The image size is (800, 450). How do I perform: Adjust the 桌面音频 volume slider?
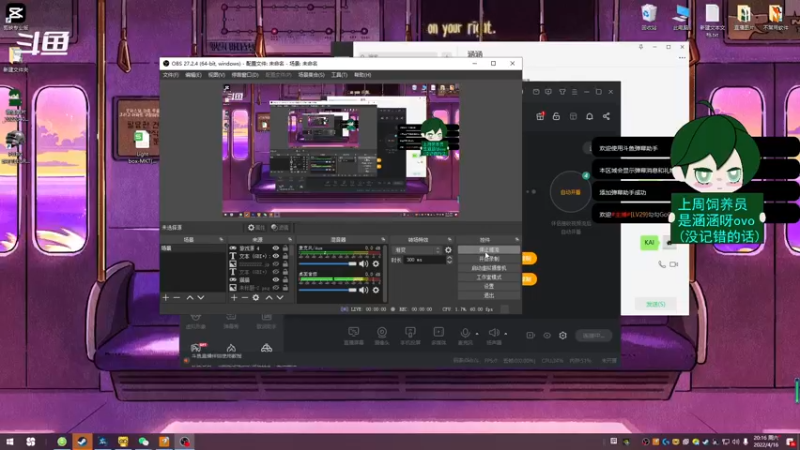(x=328, y=290)
